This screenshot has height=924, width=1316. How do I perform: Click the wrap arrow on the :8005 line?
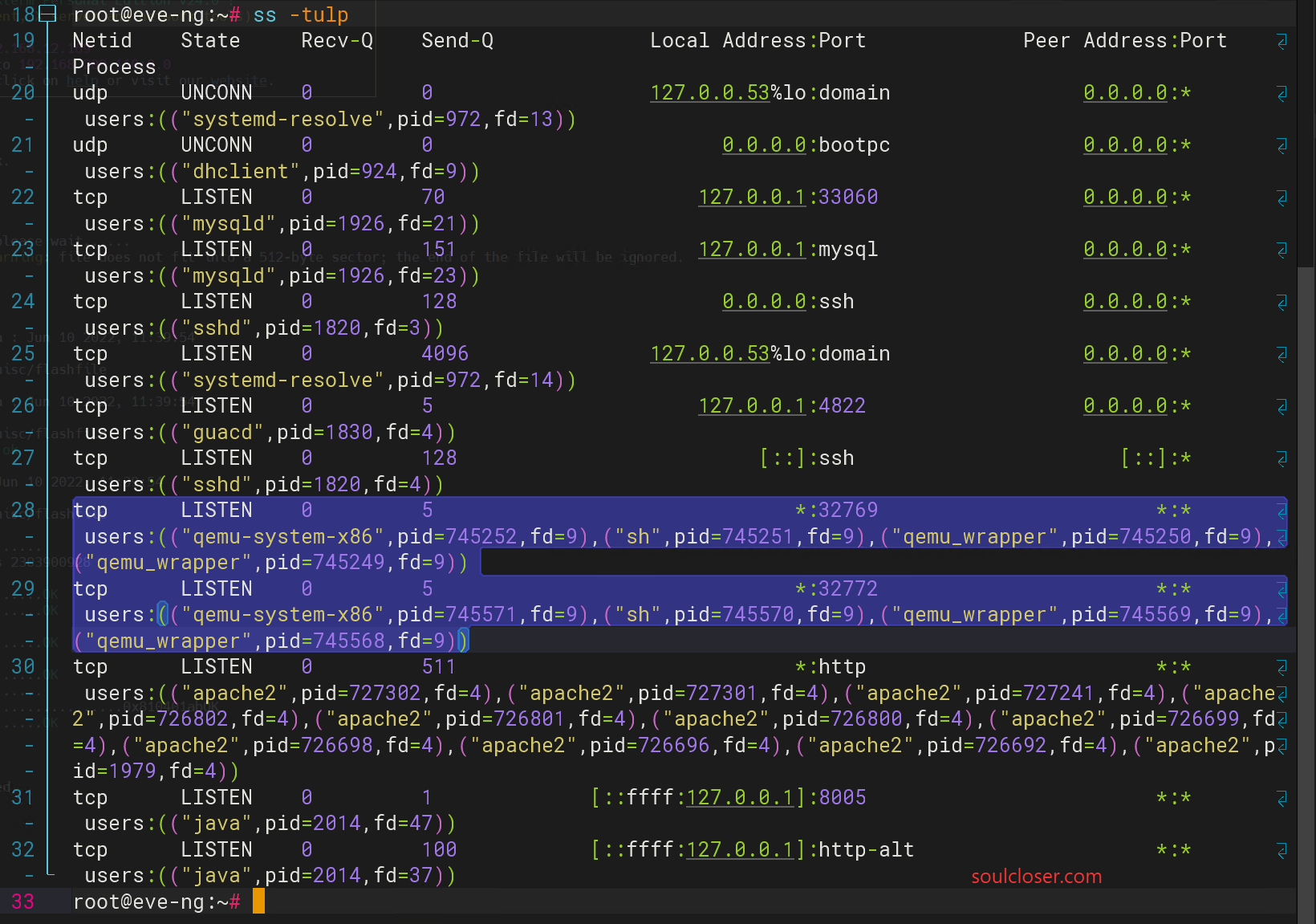coord(1281,798)
